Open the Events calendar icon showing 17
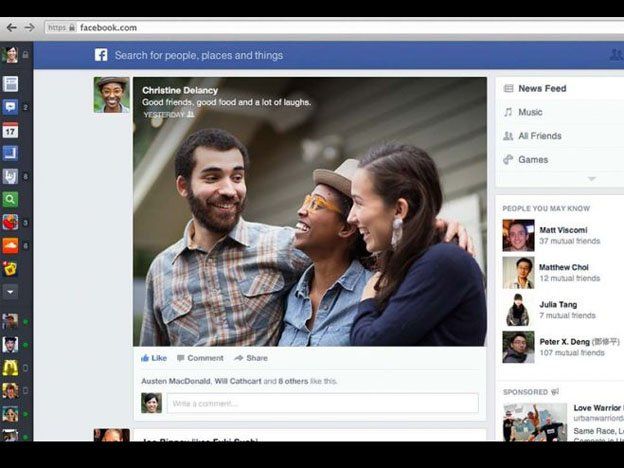 pyautogui.click(x=10, y=130)
